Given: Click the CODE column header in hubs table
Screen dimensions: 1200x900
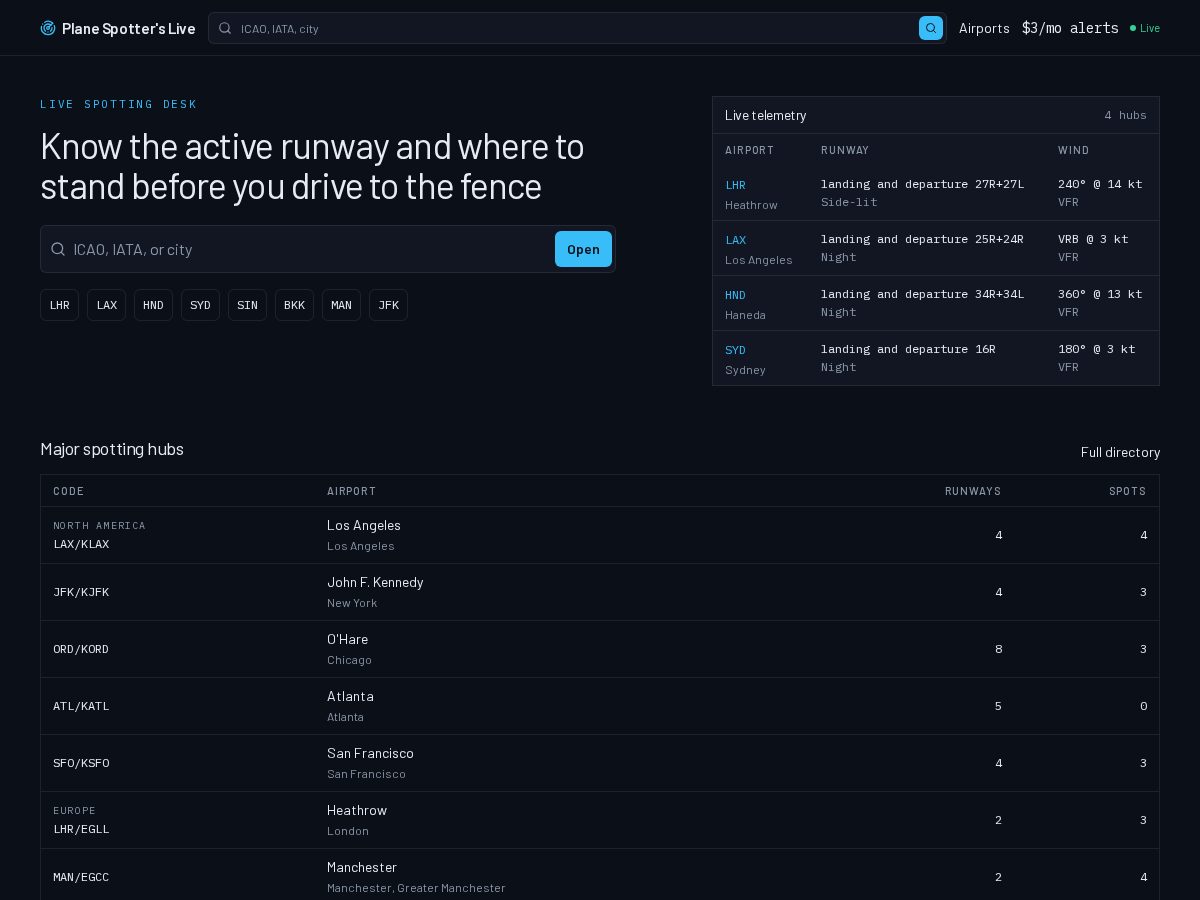Looking at the screenshot, I should tap(69, 491).
